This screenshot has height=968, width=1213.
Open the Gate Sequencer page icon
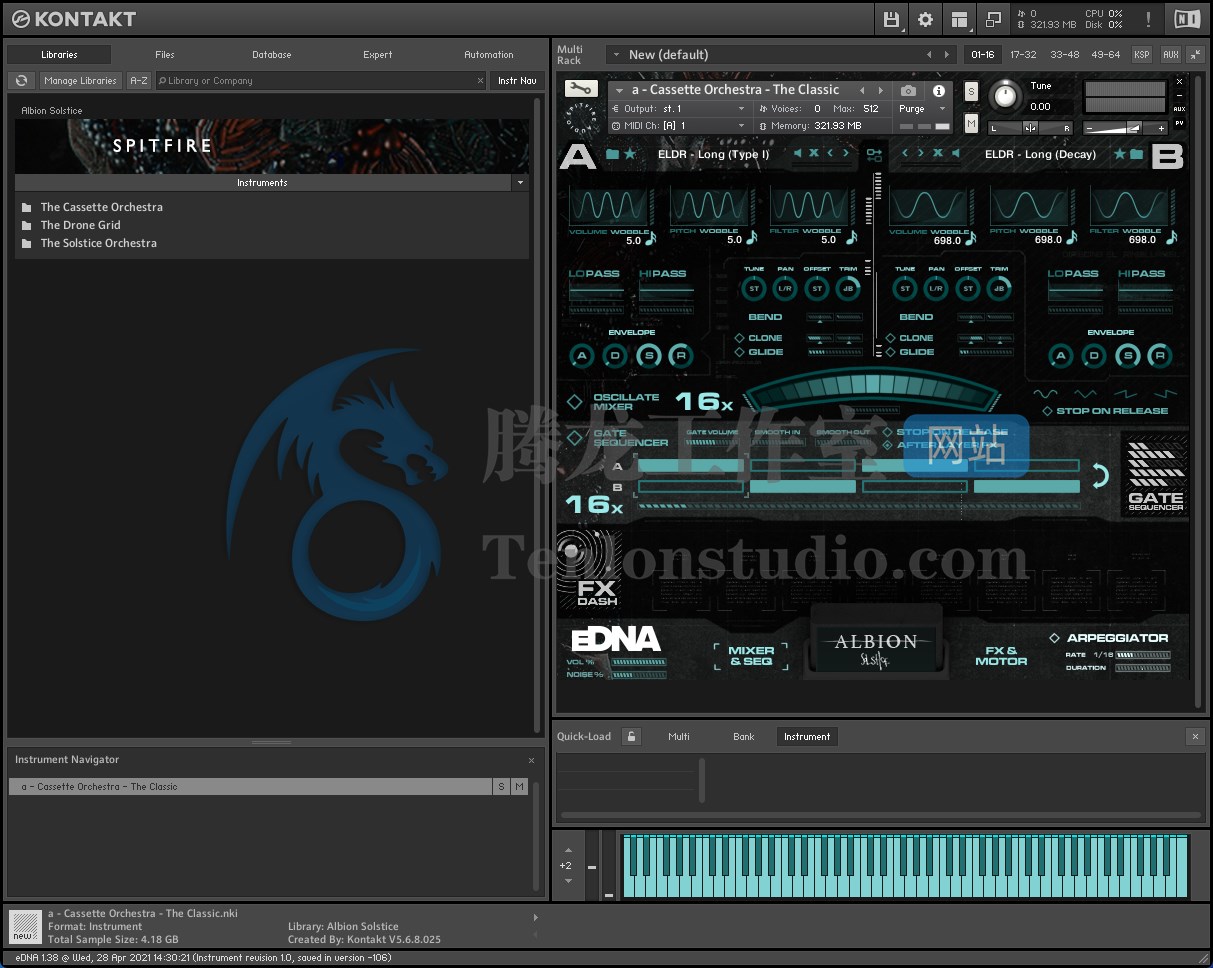(1155, 474)
